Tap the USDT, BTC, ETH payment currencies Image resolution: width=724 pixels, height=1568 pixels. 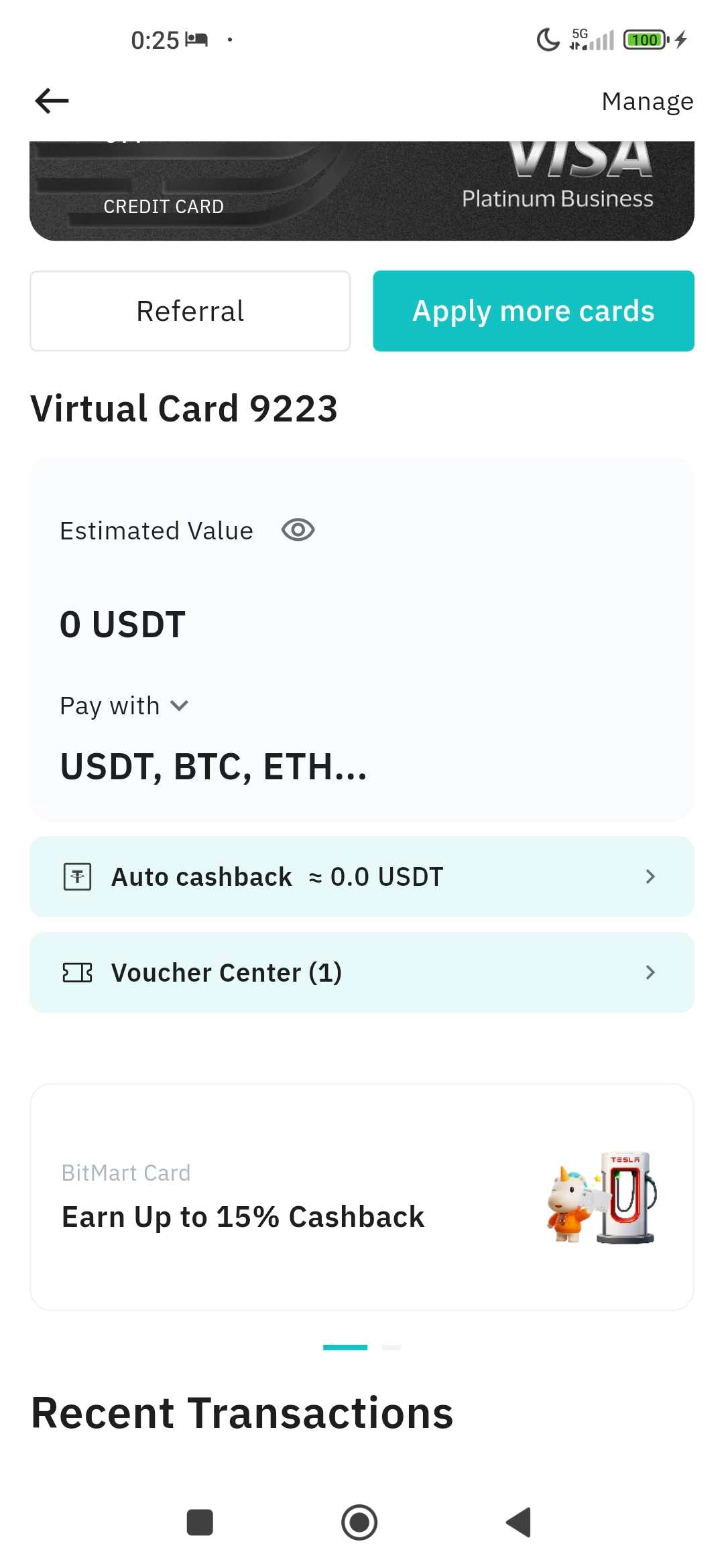pyautogui.click(x=214, y=767)
